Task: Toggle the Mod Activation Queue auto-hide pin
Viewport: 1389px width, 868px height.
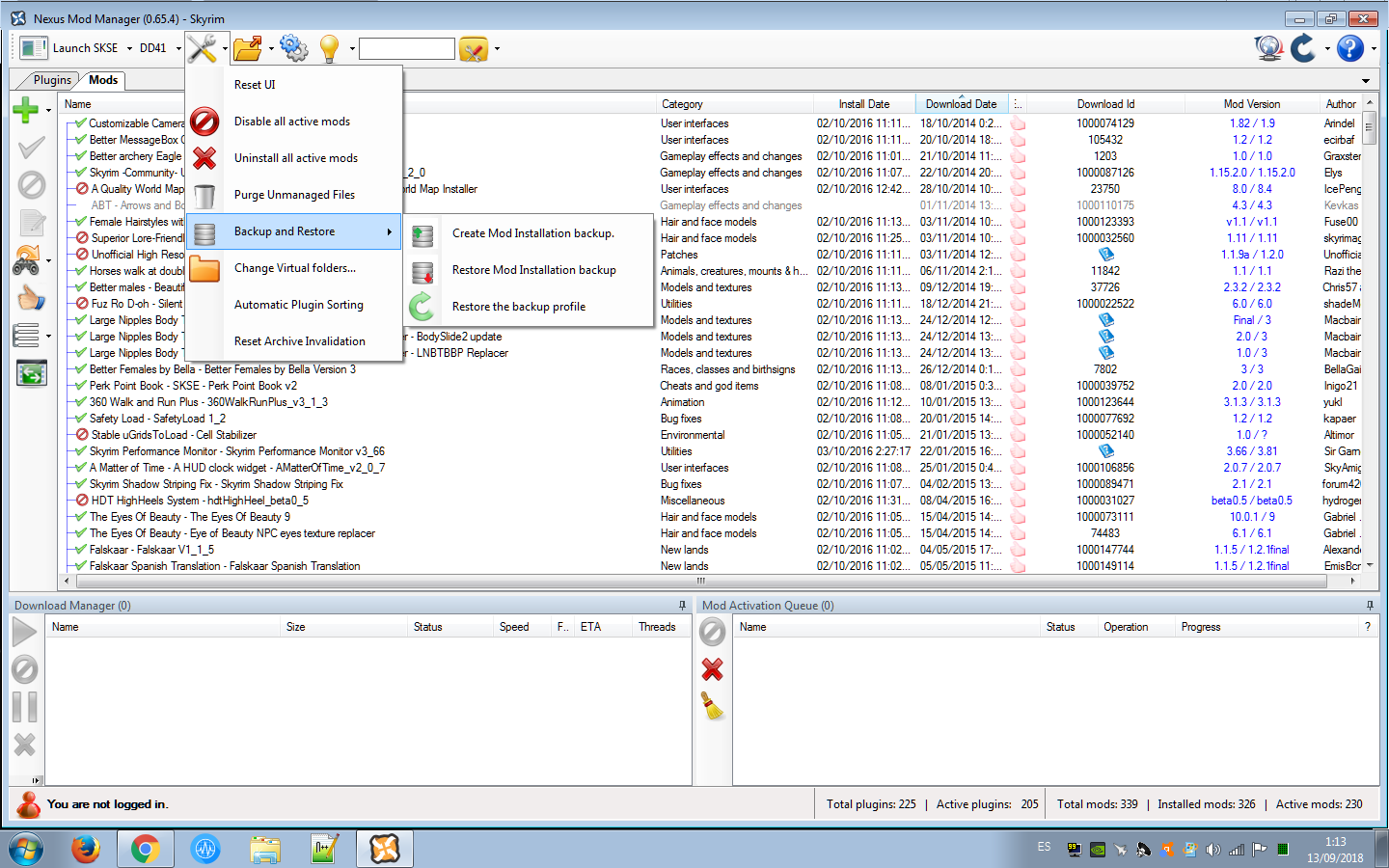Action: (1370, 606)
